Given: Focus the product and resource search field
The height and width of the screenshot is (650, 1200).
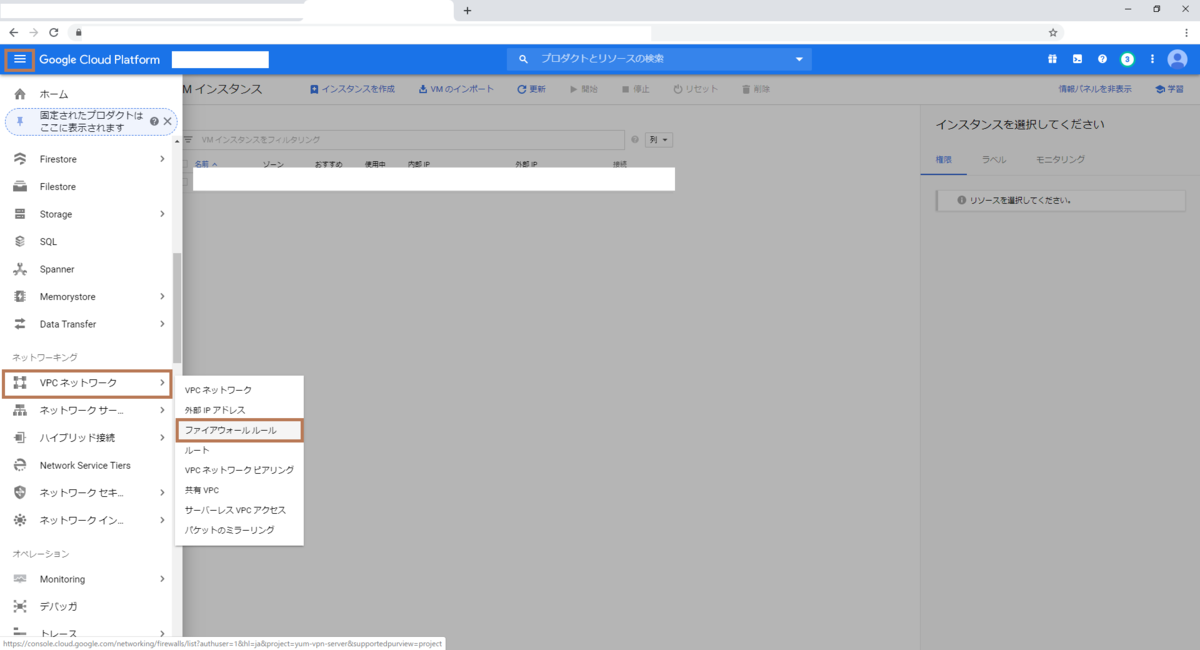Looking at the screenshot, I should click(660, 59).
